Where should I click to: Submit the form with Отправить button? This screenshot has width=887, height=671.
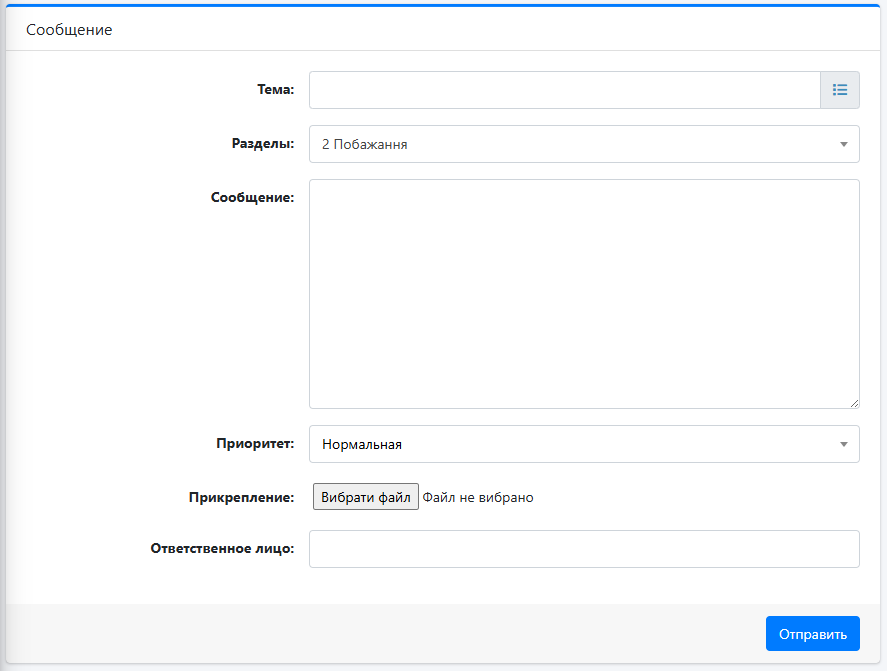tap(813, 634)
